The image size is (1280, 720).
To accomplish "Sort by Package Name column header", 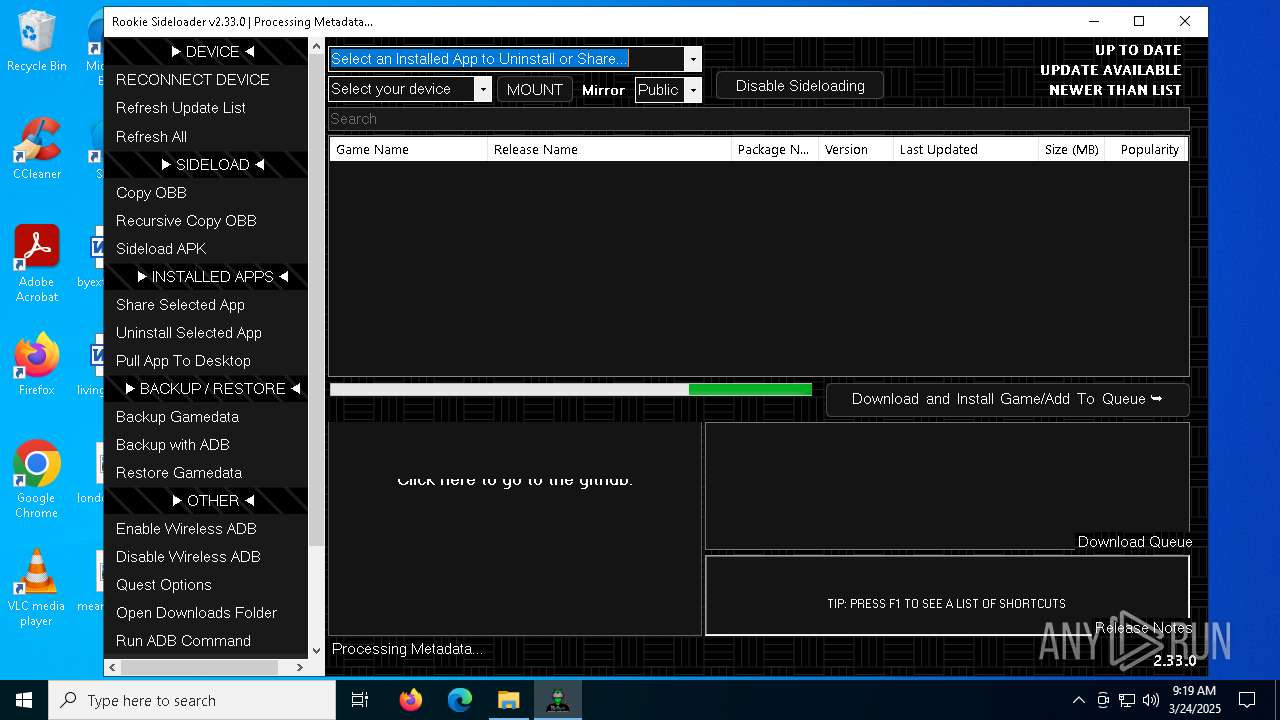I will [x=775, y=149].
